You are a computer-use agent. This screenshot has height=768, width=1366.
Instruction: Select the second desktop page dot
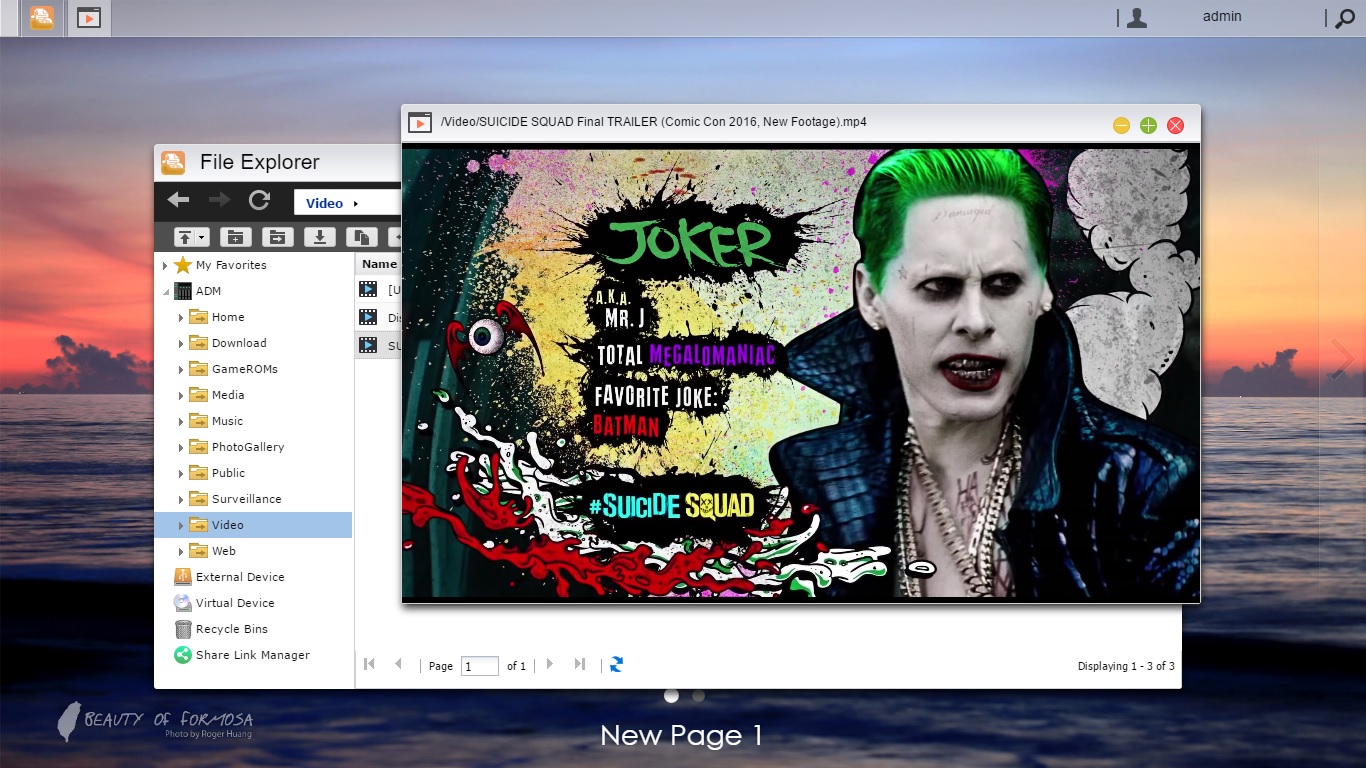pyautogui.click(x=698, y=695)
